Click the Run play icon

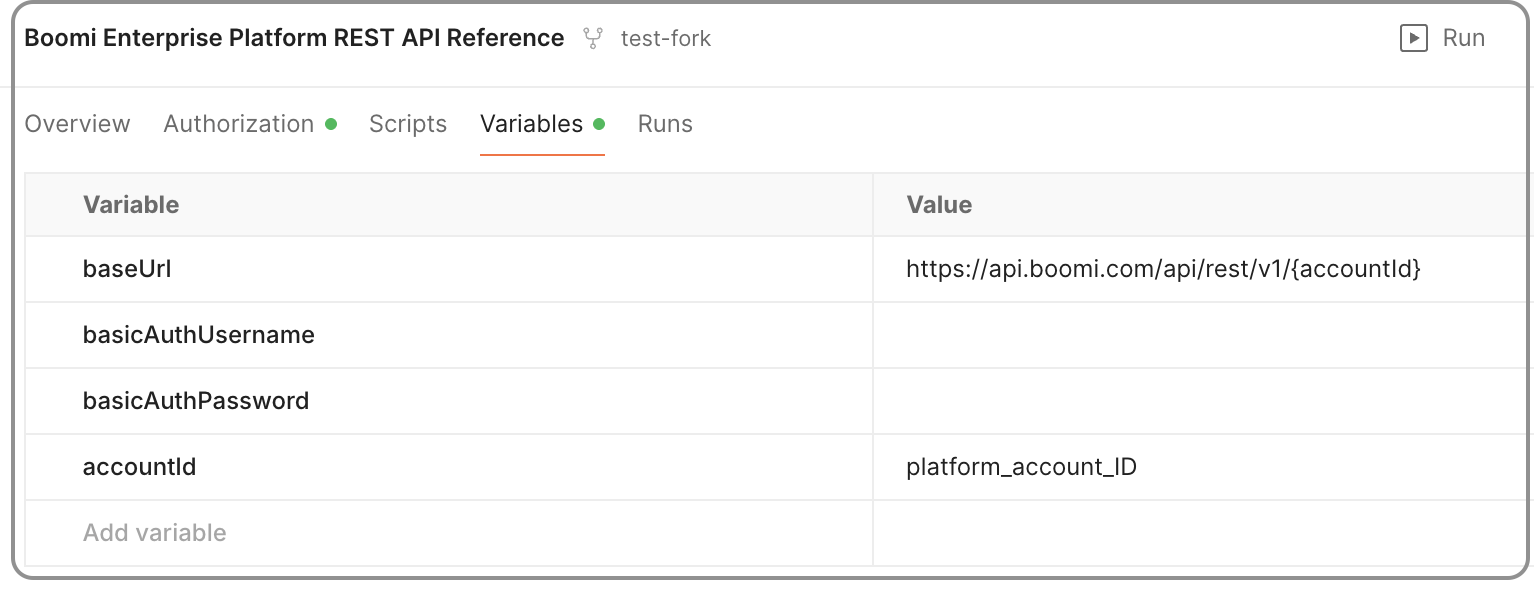[1414, 37]
